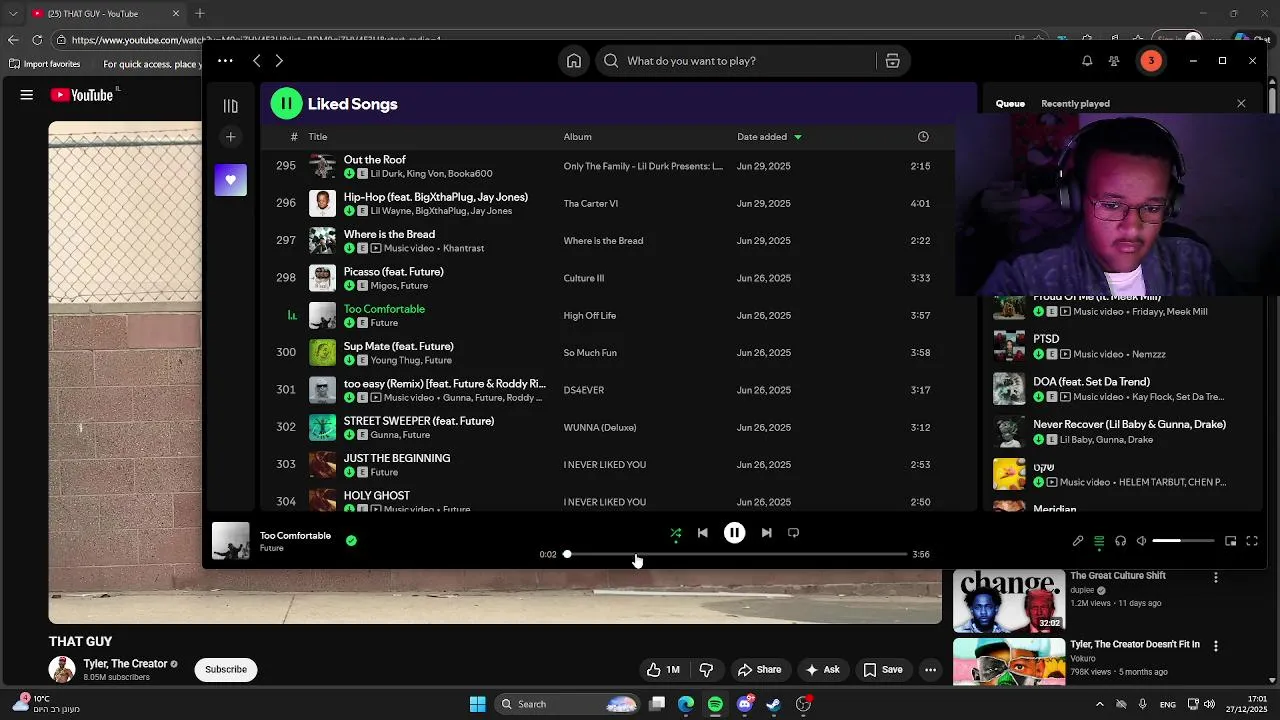Open the Browse icon in Spotify search bar
The width and height of the screenshot is (1280, 720).
pos(893,61)
